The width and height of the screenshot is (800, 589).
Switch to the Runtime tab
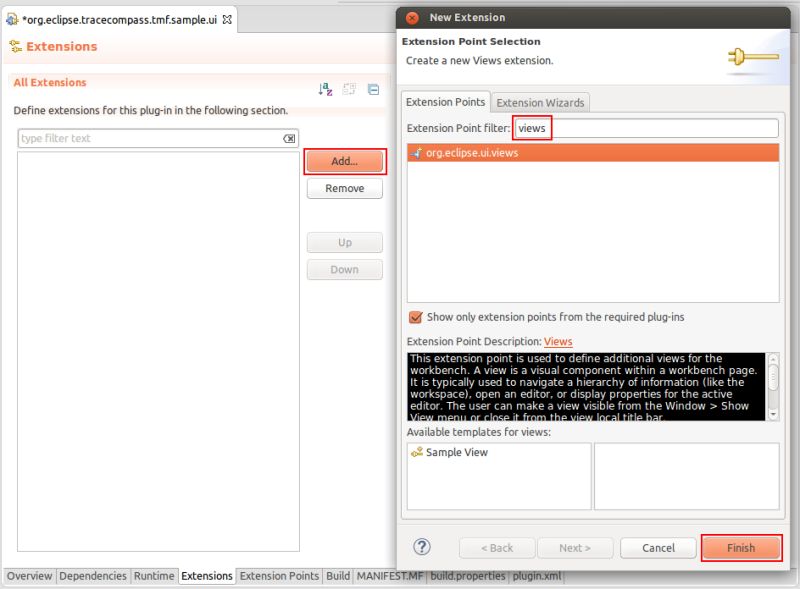[x=152, y=576]
